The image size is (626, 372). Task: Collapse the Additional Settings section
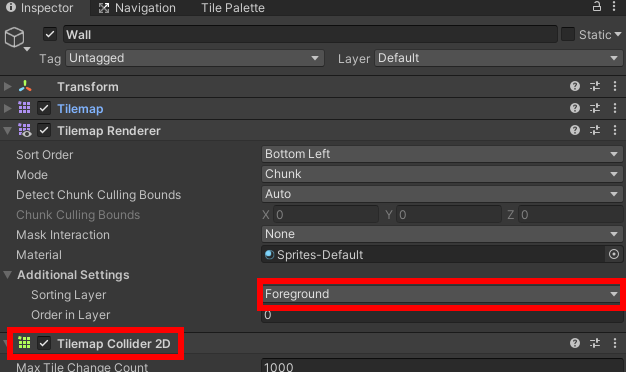(7, 275)
